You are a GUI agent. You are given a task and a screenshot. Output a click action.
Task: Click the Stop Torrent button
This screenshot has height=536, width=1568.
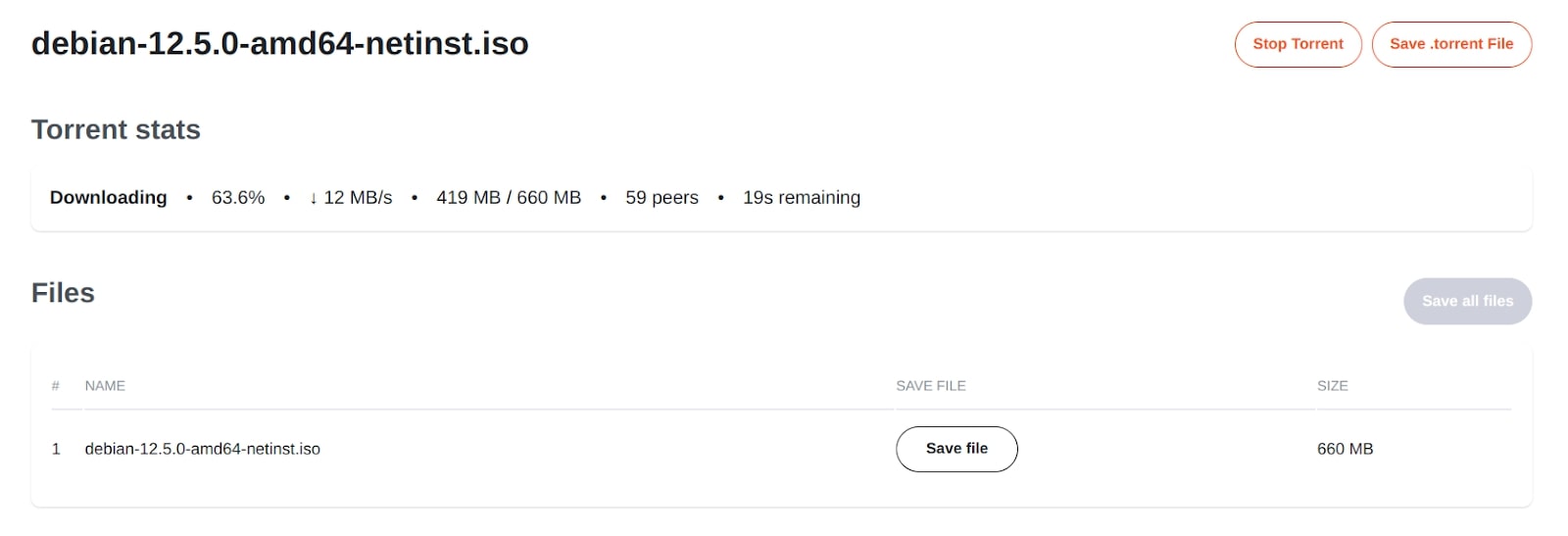(1298, 44)
